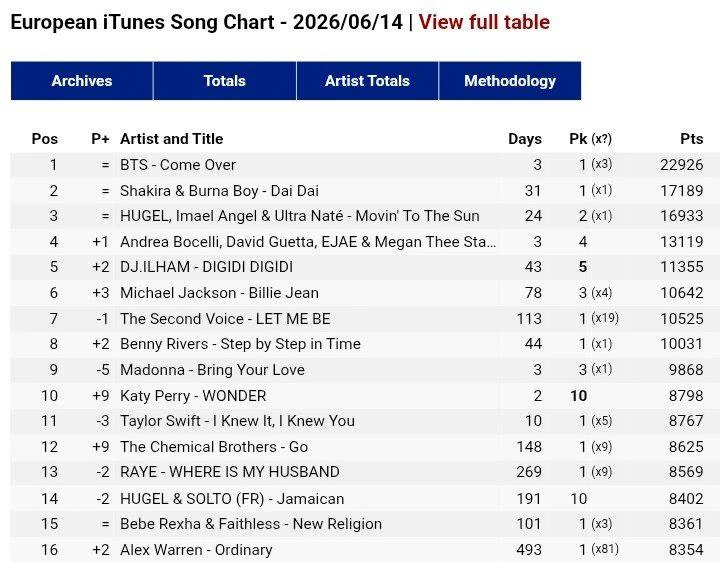Image resolution: width=720 pixels, height=562 pixels.
Task: Click the Artist and Title column header
Action: point(171,139)
